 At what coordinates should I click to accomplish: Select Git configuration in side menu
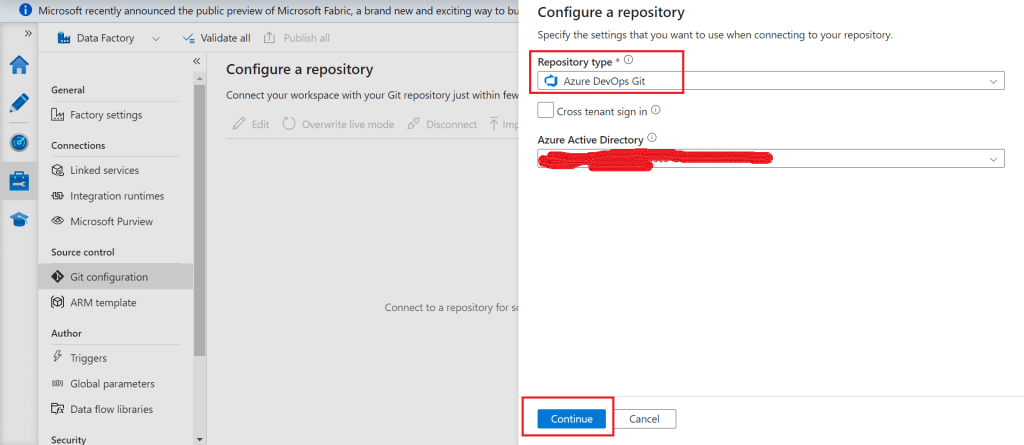coord(108,277)
